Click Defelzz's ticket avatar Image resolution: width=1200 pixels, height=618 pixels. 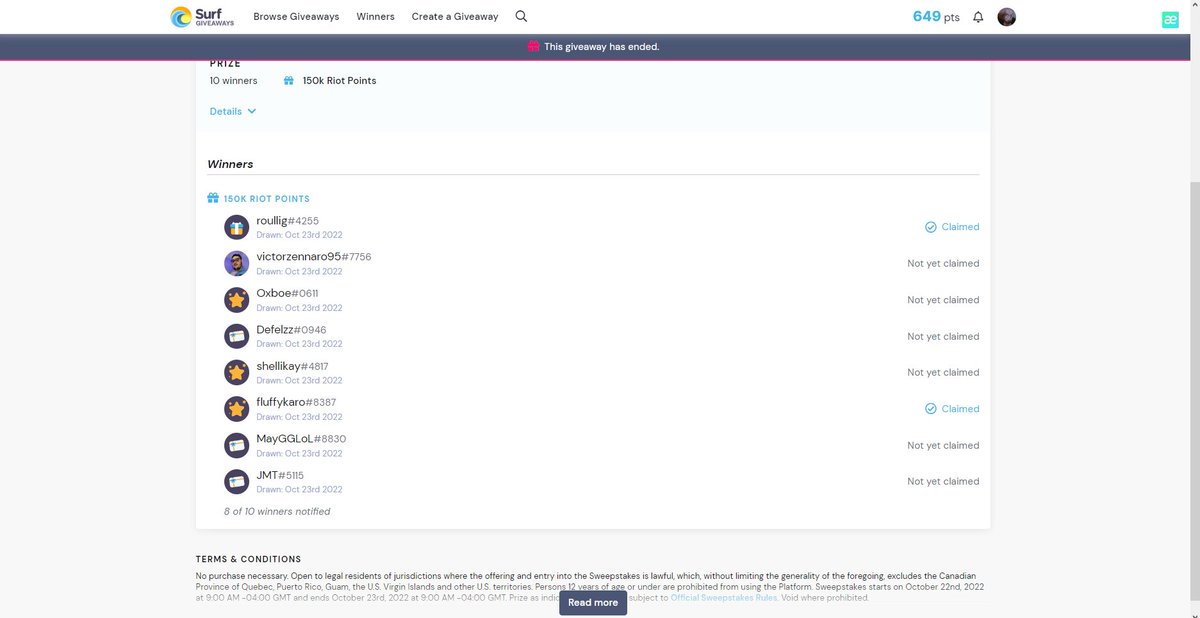[236, 336]
